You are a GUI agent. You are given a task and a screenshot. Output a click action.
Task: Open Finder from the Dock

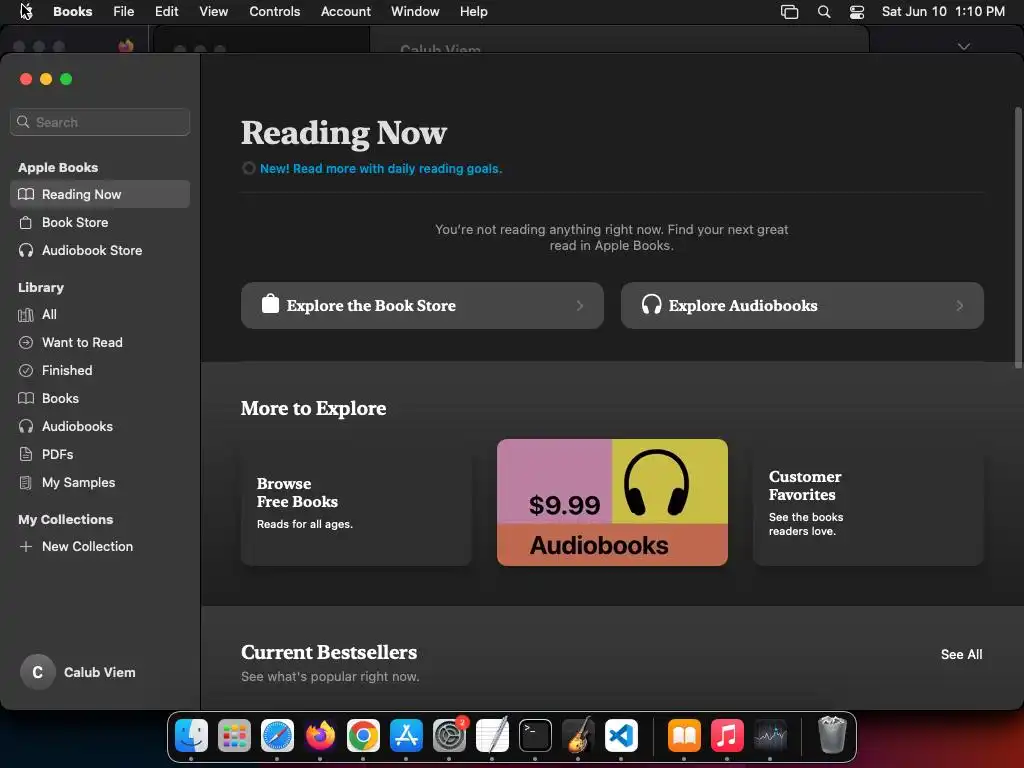pyautogui.click(x=191, y=735)
